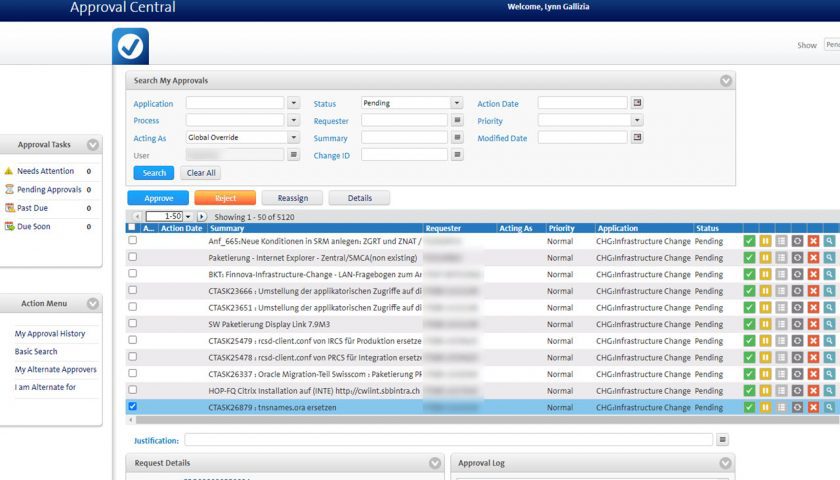Click the green approve icon for the Anf_665 row

pos(749,241)
